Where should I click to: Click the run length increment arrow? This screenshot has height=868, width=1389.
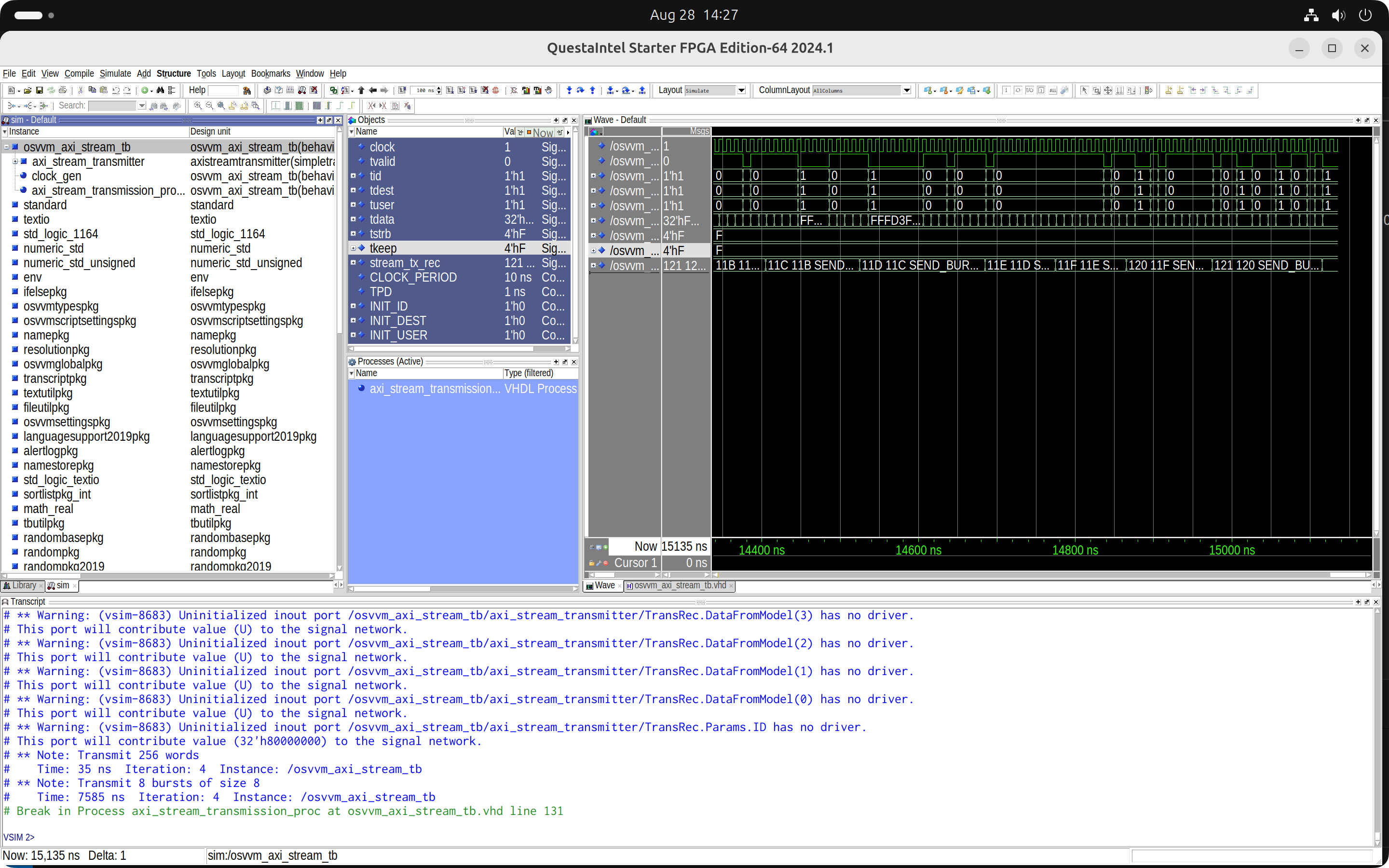point(439,88)
